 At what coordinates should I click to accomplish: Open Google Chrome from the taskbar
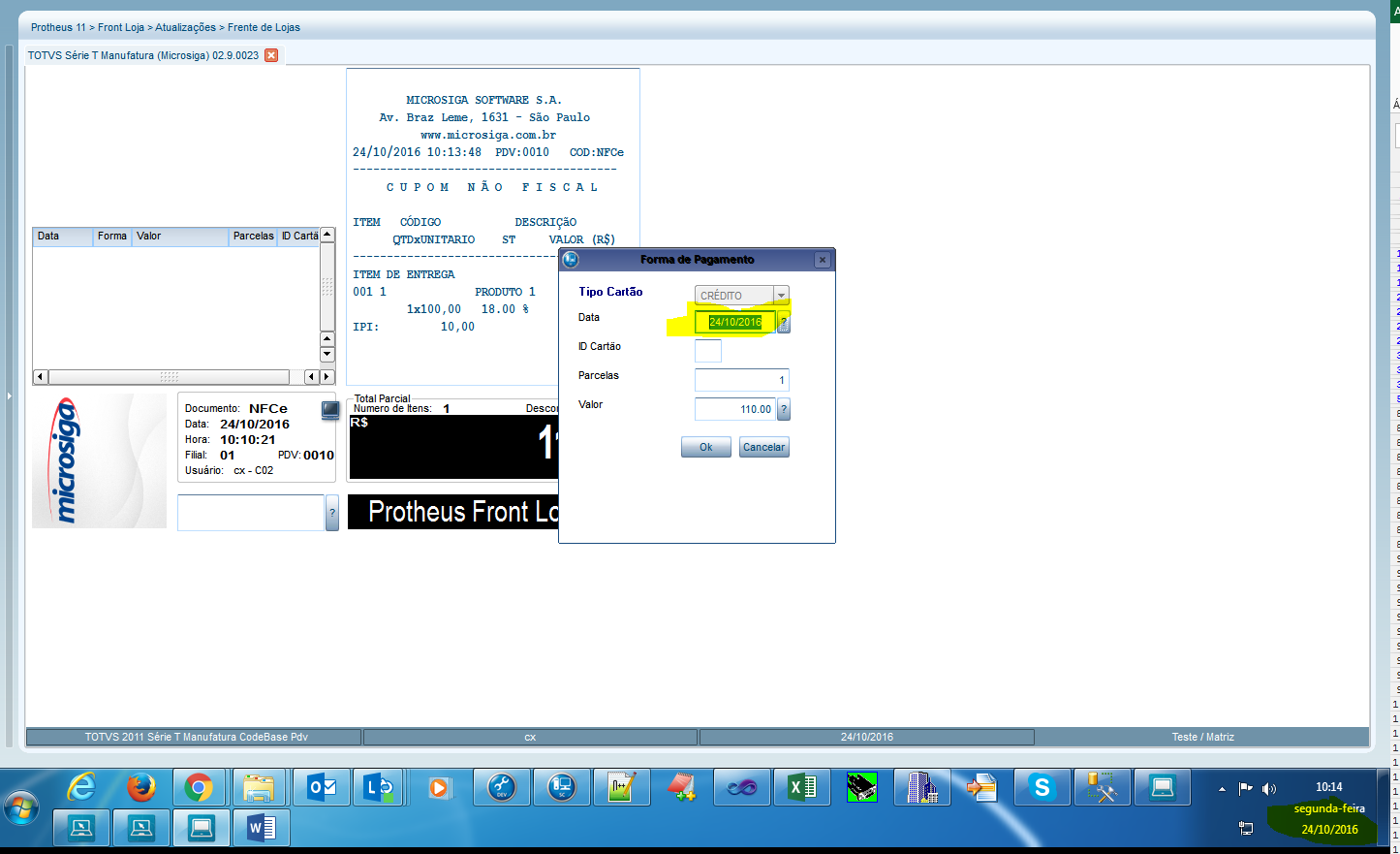tap(200, 787)
